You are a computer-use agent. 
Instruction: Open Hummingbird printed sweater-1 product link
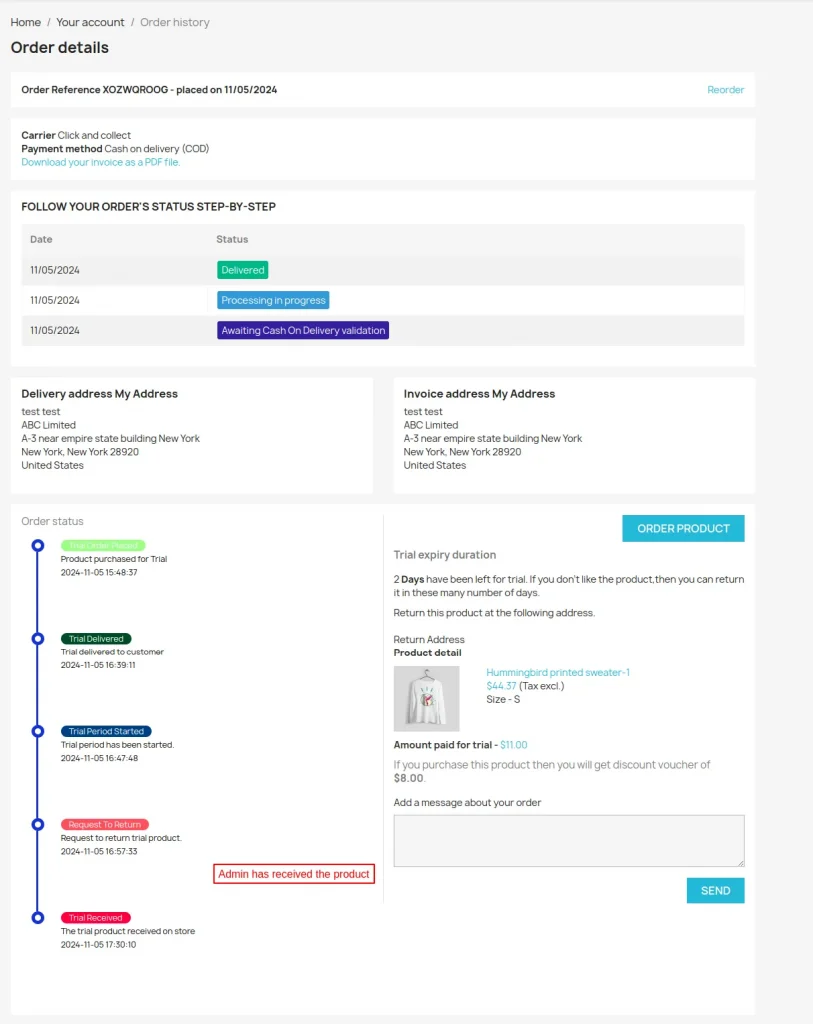[558, 672]
